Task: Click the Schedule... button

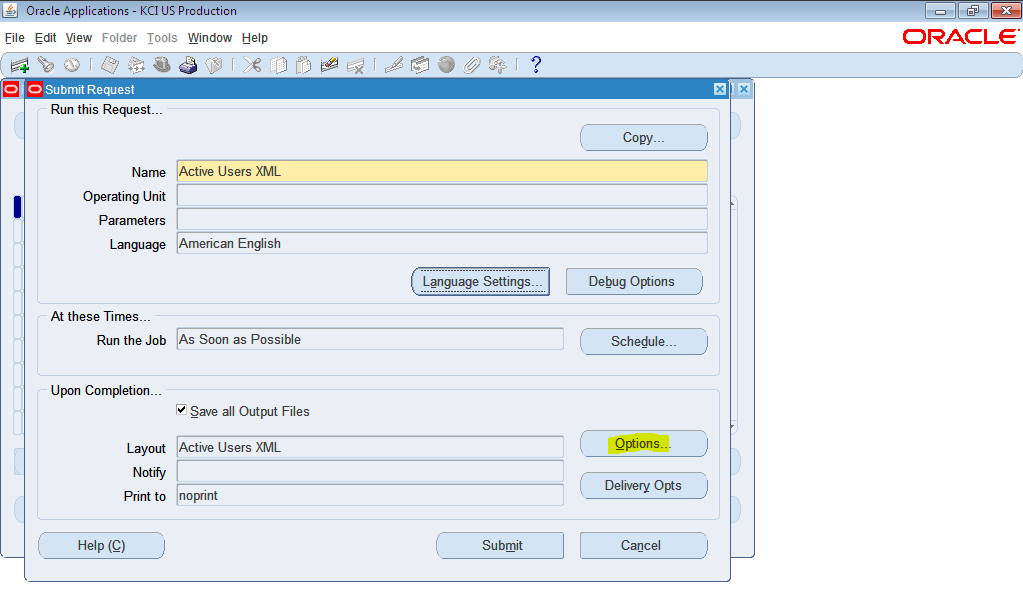Action: pos(643,341)
